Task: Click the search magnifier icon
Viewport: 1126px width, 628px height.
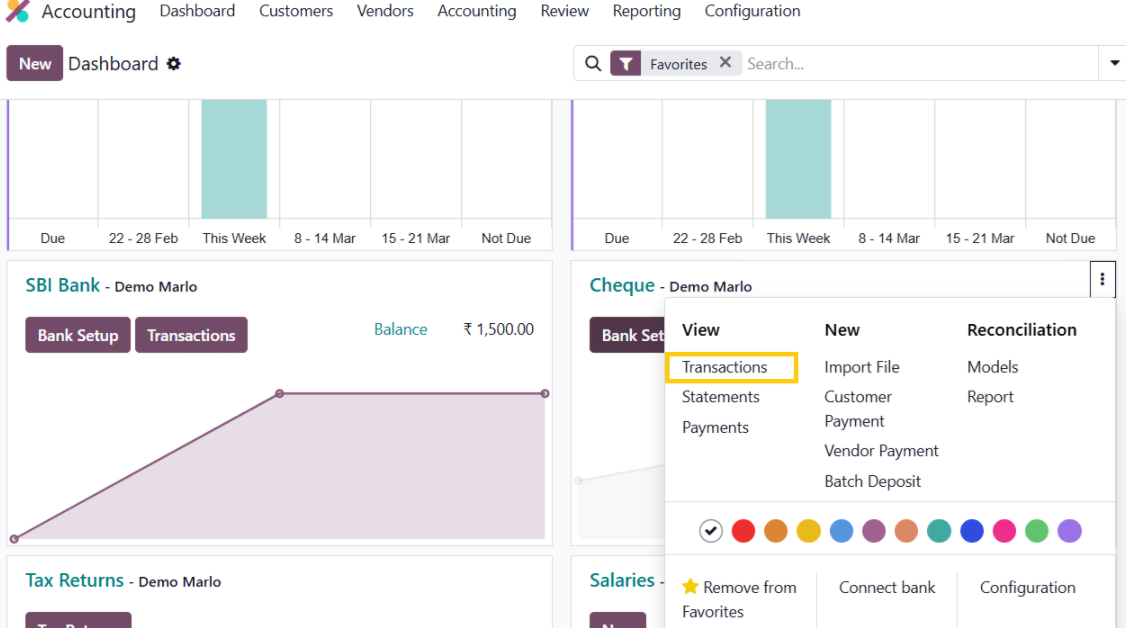Action: pyautogui.click(x=593, y=64)
